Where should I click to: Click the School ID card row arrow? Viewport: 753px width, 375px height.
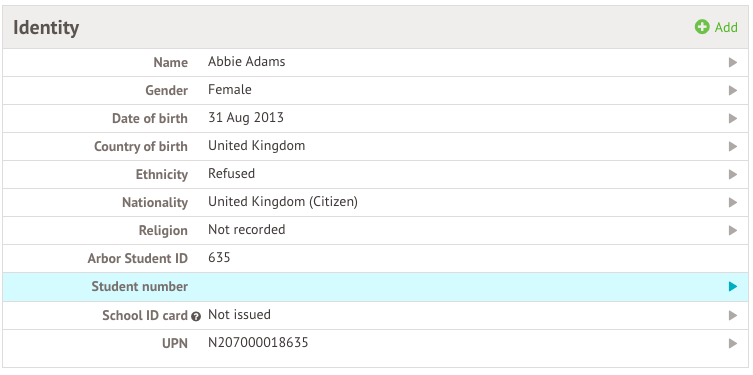coord(732,315)
